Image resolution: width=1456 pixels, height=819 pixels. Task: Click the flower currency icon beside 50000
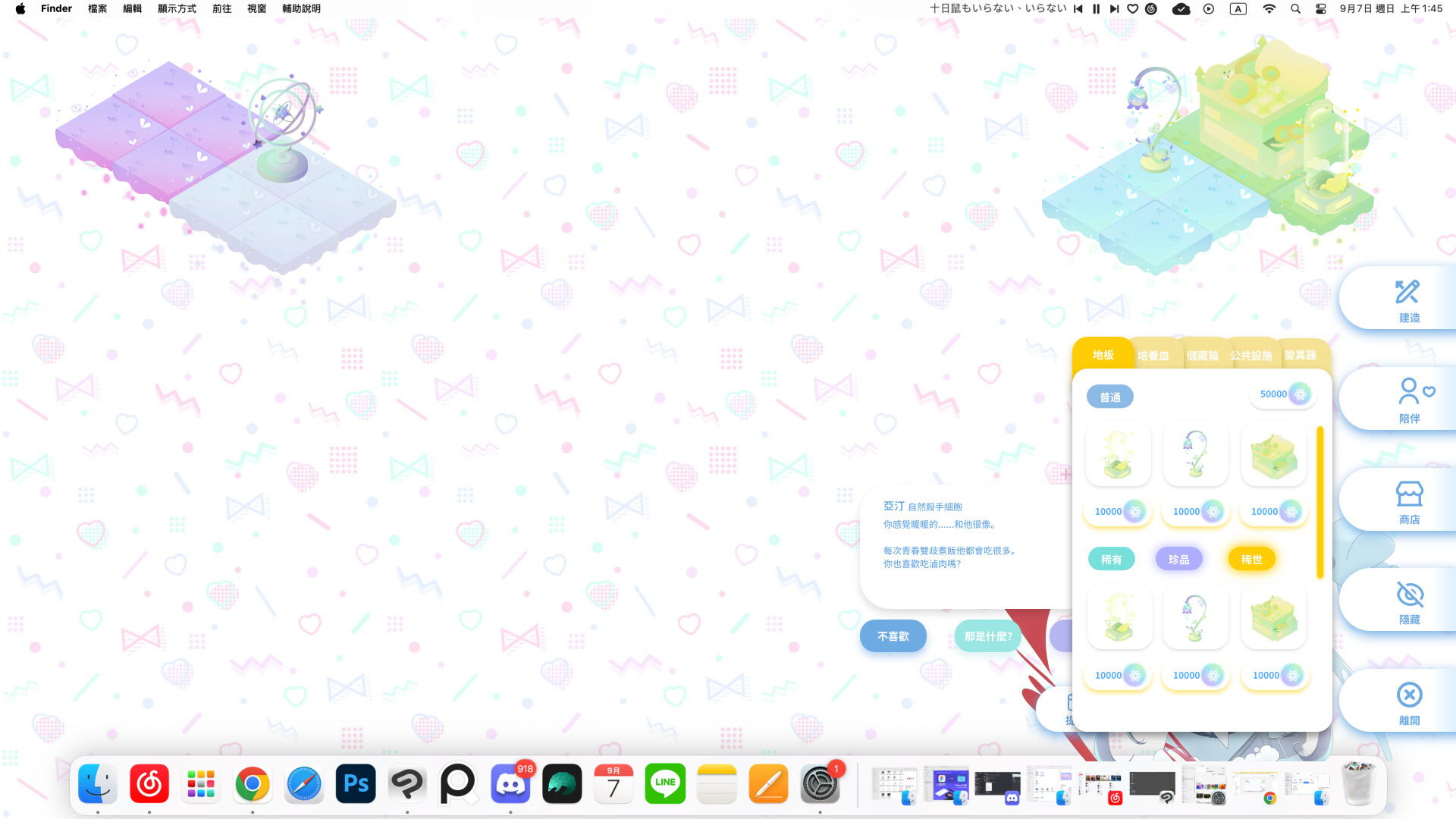tap(1299, 394)
